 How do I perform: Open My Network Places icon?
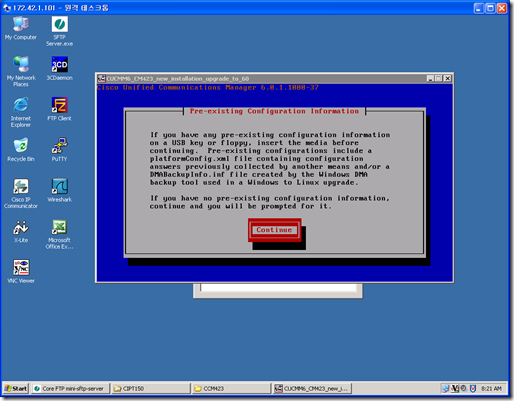(21, 71)
